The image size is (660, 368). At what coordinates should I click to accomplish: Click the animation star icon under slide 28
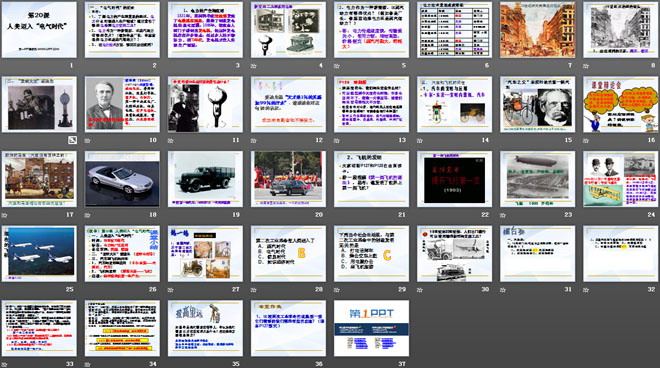(x=253, y=290)
